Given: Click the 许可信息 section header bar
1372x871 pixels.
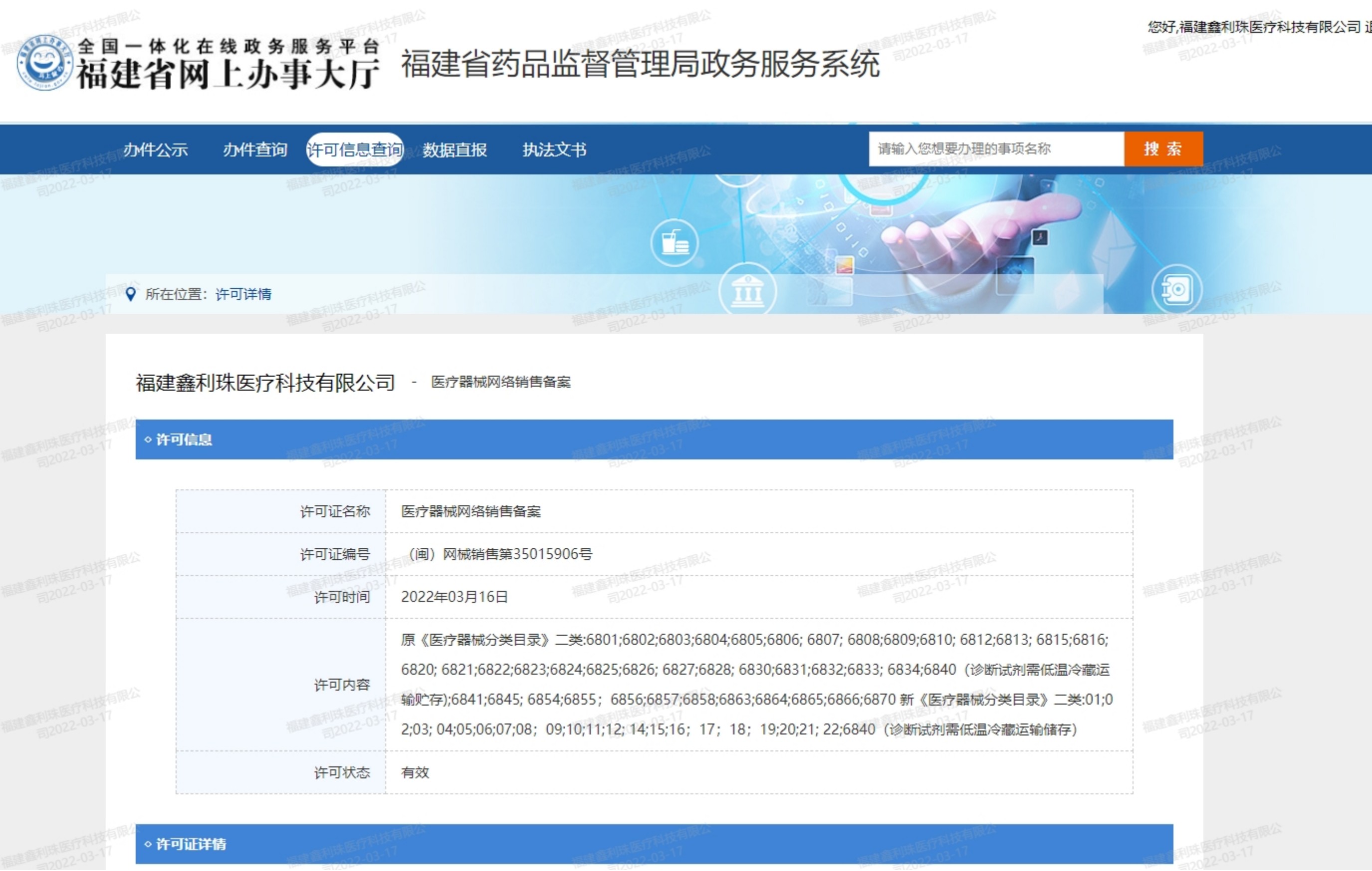Looking at the screenshot, I should pos(654,440).
